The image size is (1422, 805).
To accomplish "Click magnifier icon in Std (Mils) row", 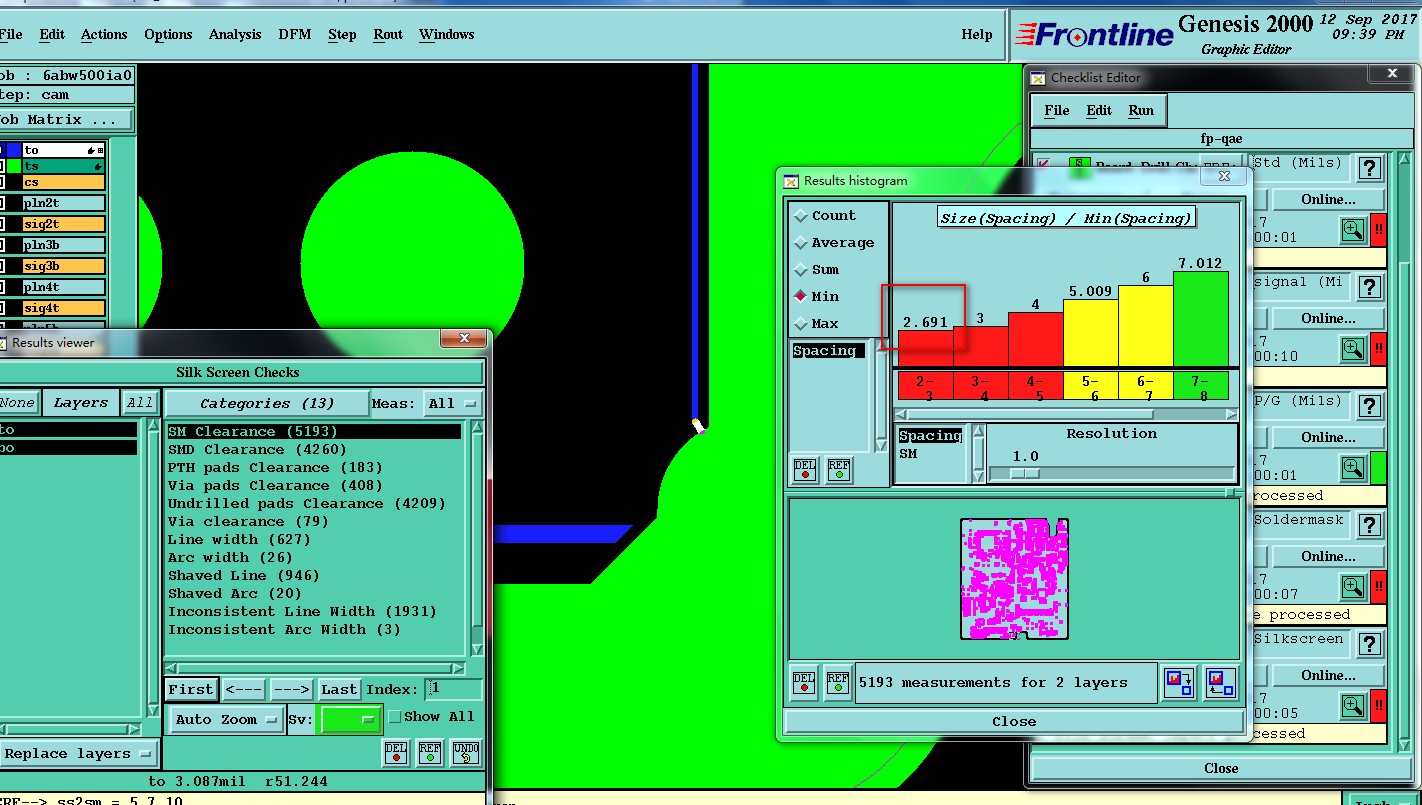I will pyautogui.click(x=1353, y=231).
